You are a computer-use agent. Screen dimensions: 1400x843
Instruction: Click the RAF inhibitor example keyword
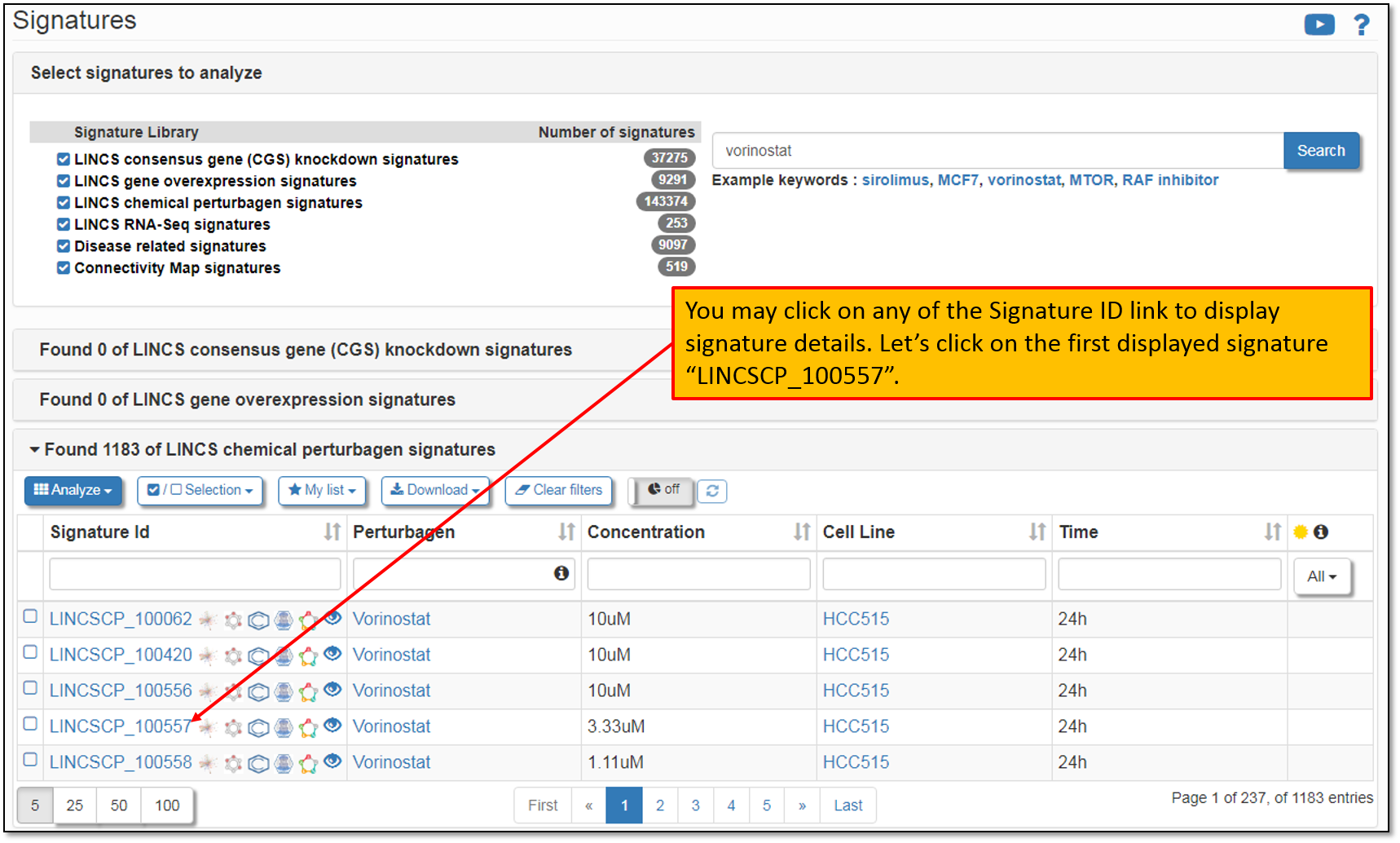(x=1170, y=180)
